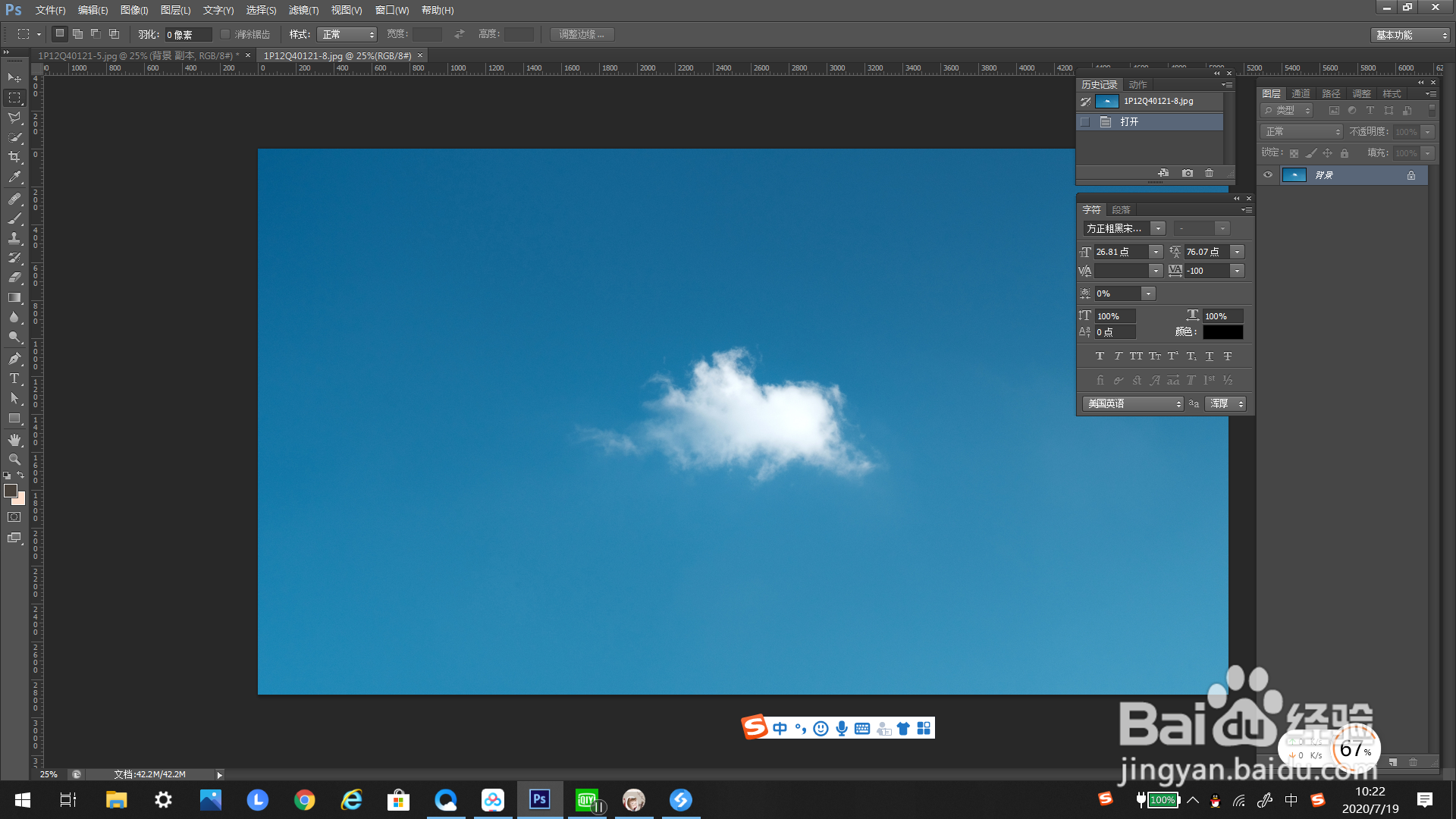Select the Eyedropper tool
The width and height of the screenshot is (1456, 819).
click(14, 177)
